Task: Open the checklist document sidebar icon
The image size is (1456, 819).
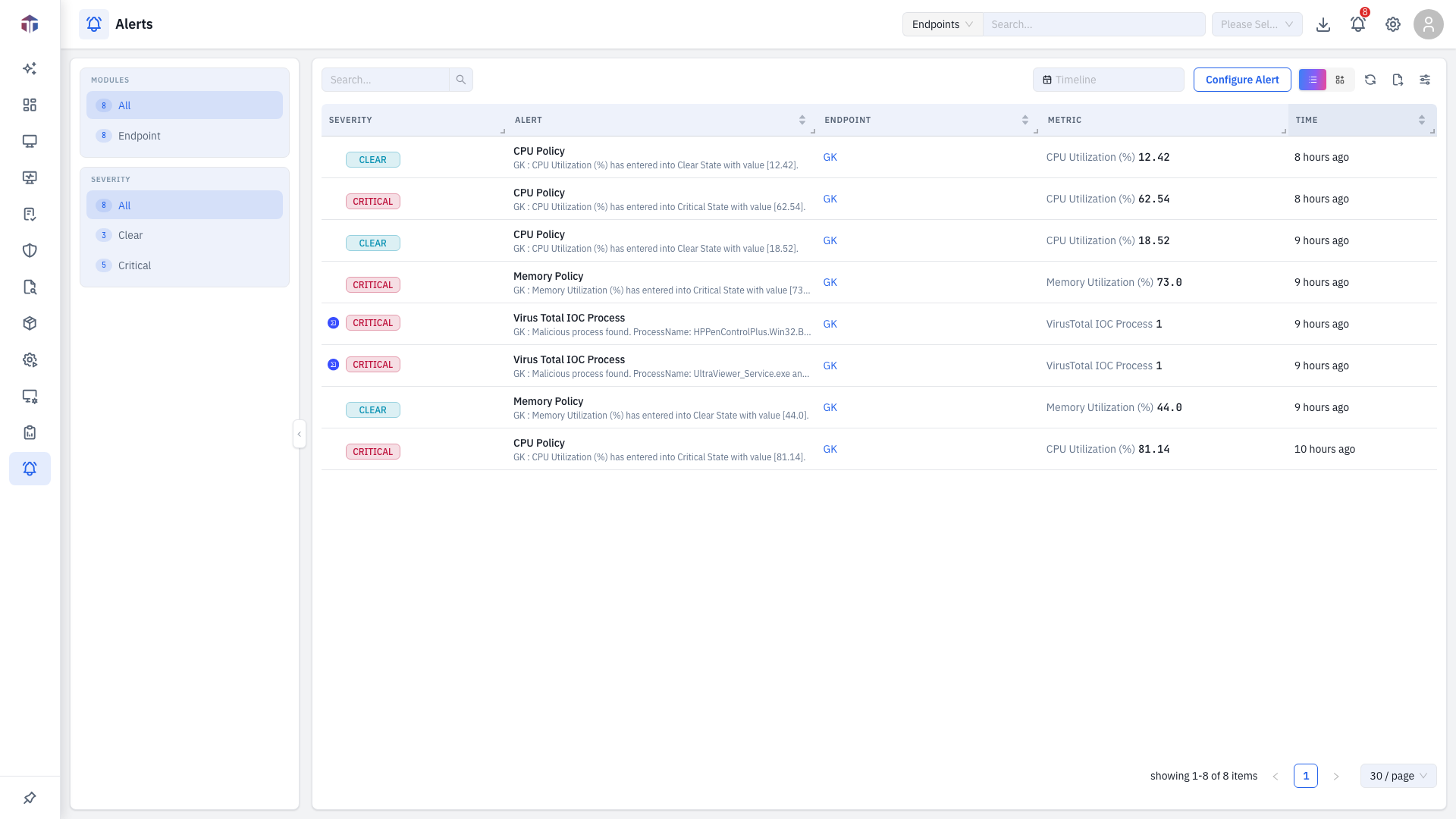Action: 30,214
